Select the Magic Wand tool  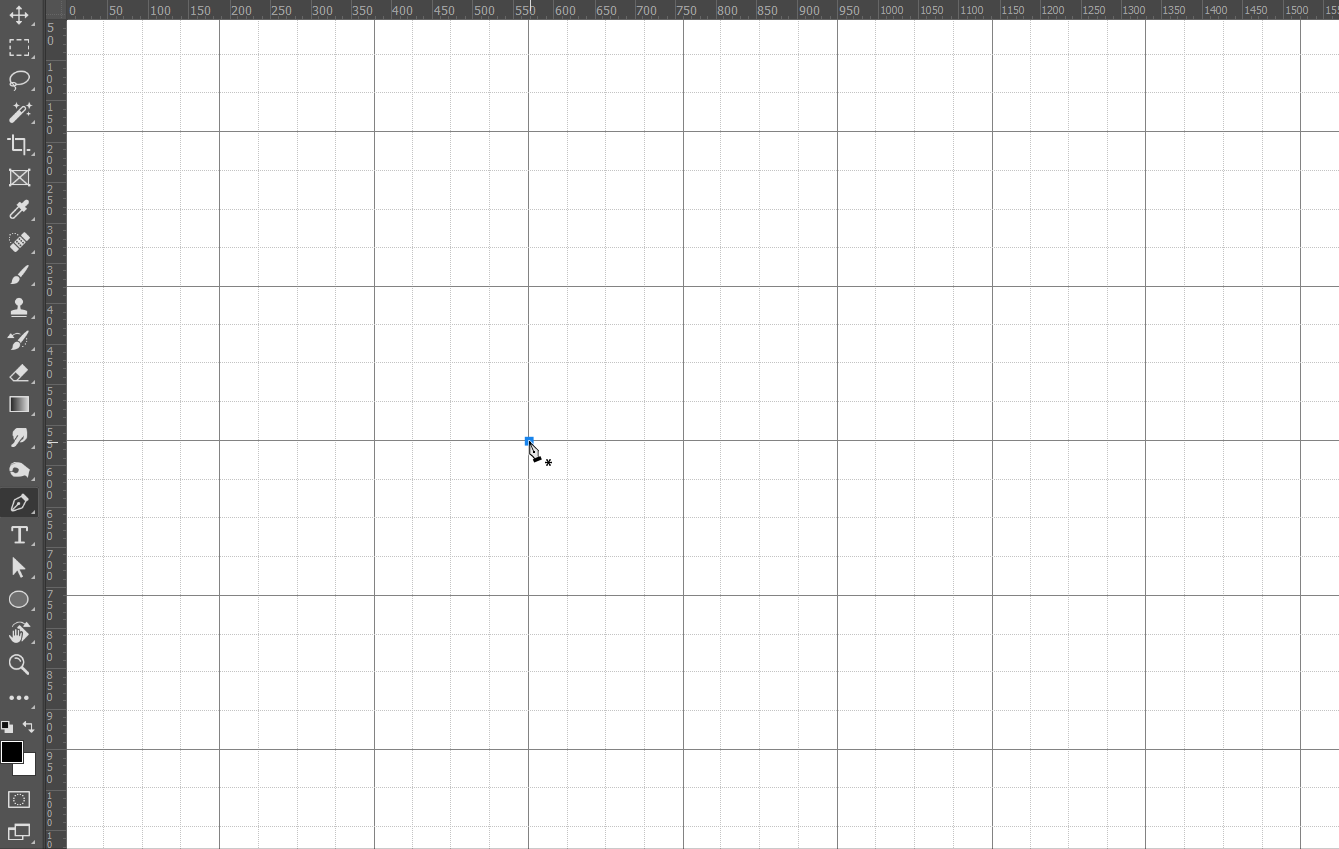(x=19, y=112)
